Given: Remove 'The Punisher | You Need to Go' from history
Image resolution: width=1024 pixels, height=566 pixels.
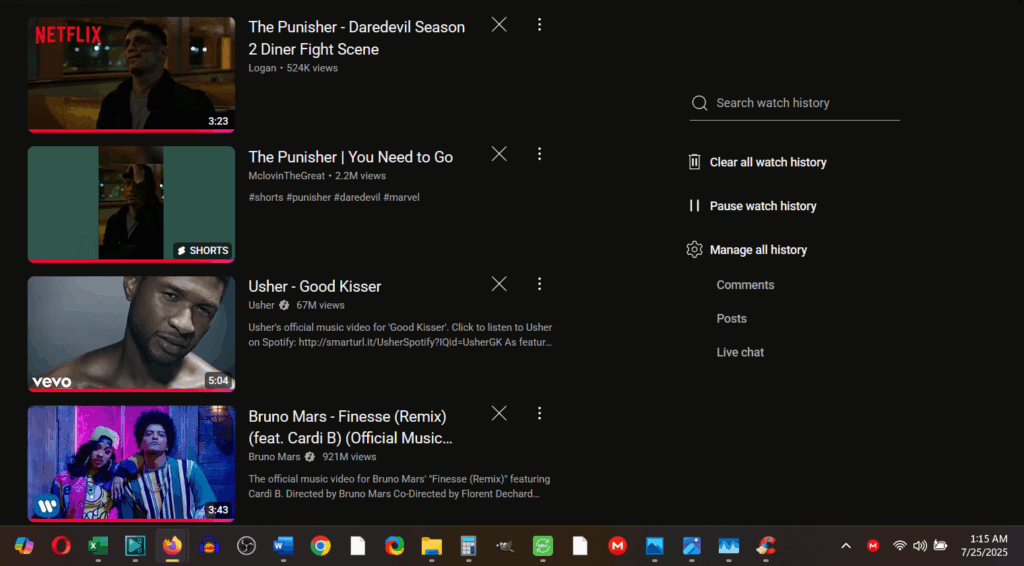Looking at the screenshot, I should click(499, 154).
